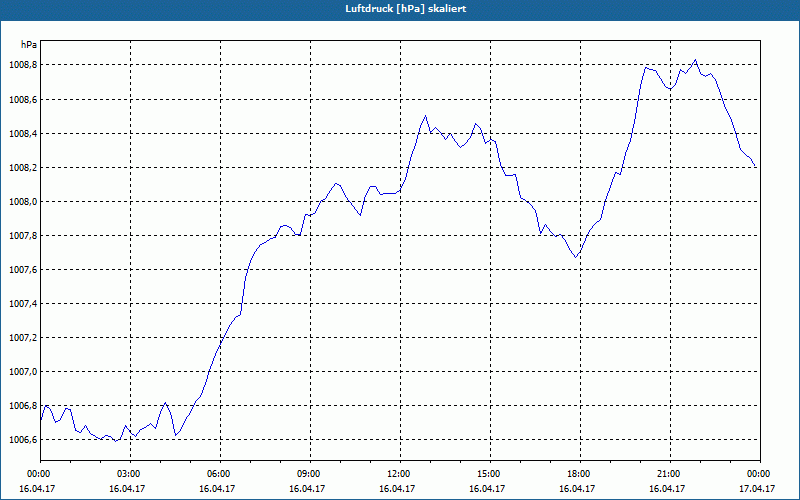Select the y-axis value "1008,4"

pos(22,134)
